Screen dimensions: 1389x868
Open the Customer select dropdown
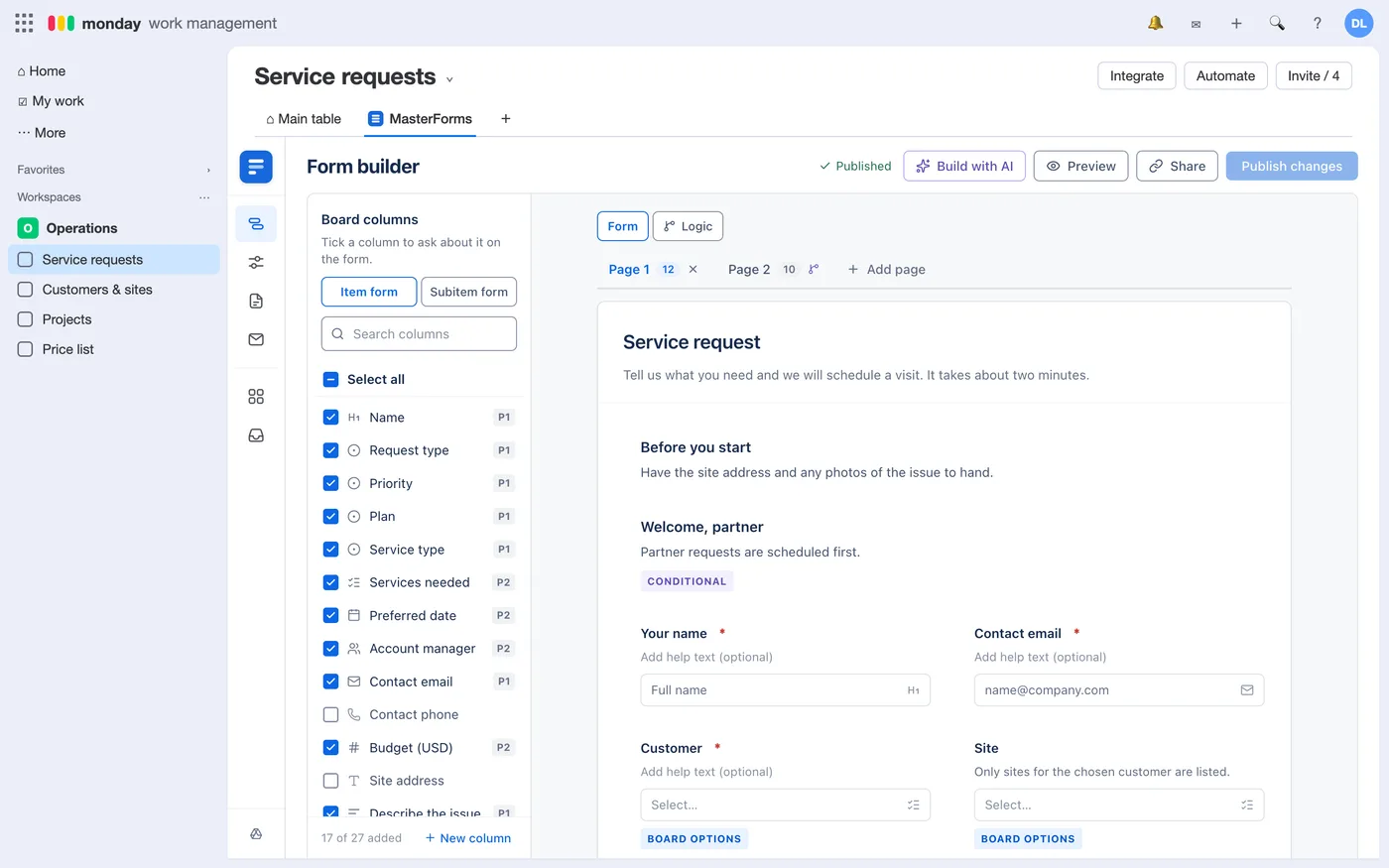tap(786, 805)
